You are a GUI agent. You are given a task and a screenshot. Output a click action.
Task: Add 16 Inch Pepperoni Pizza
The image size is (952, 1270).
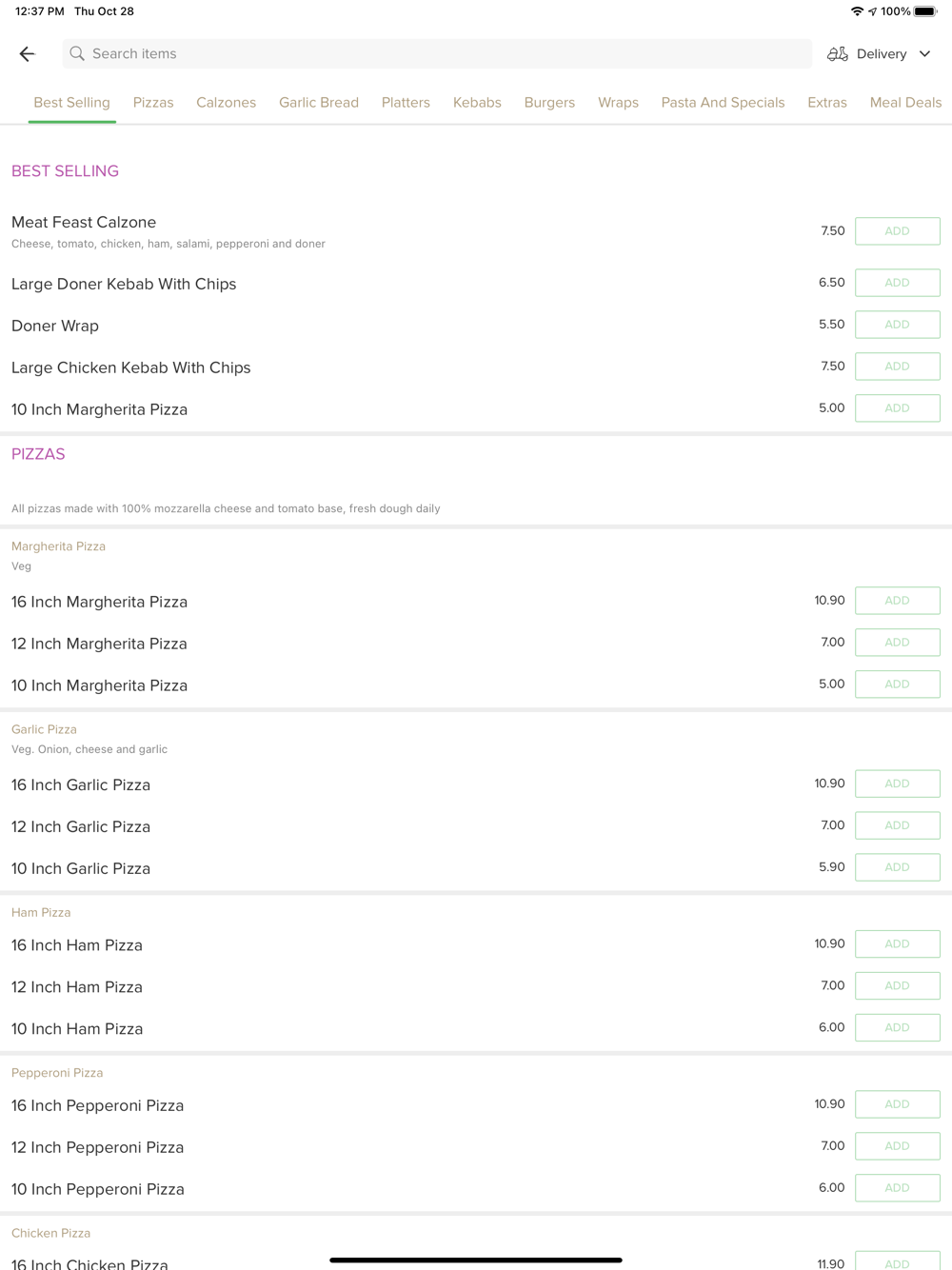(898, 1104)
